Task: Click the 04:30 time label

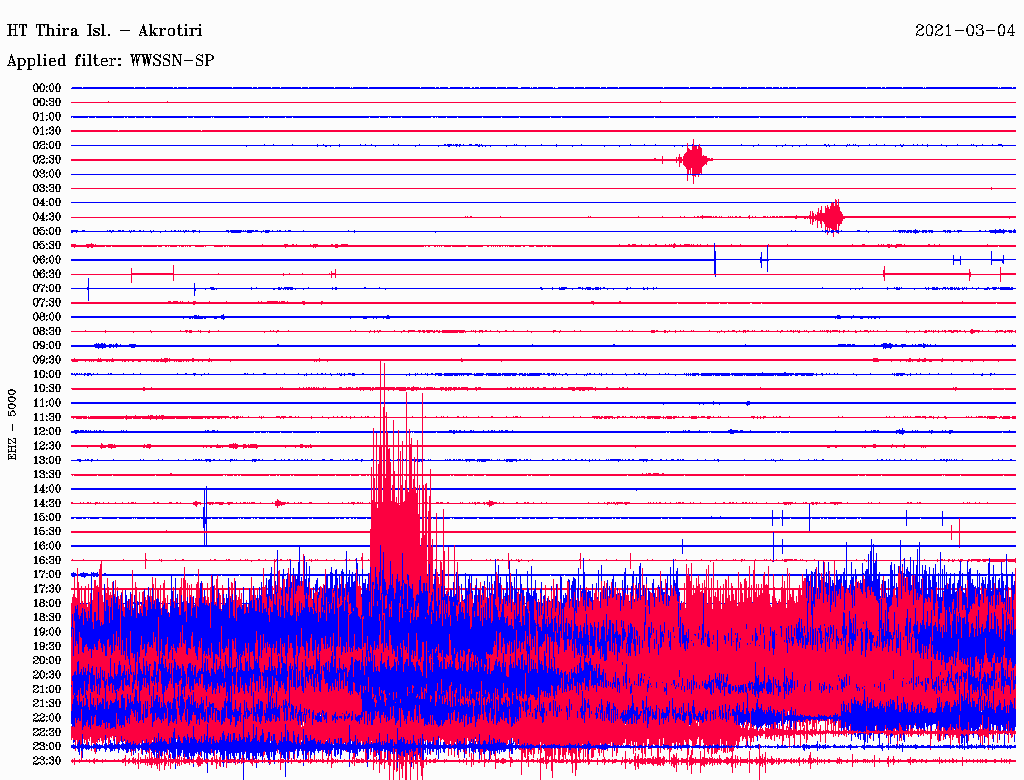Action: tap(47, 217)
